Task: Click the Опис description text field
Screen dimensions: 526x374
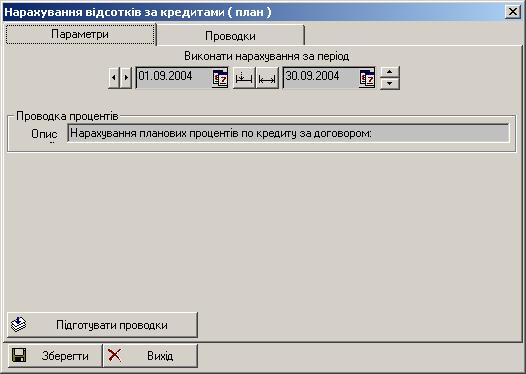Action: coord(288,133)
